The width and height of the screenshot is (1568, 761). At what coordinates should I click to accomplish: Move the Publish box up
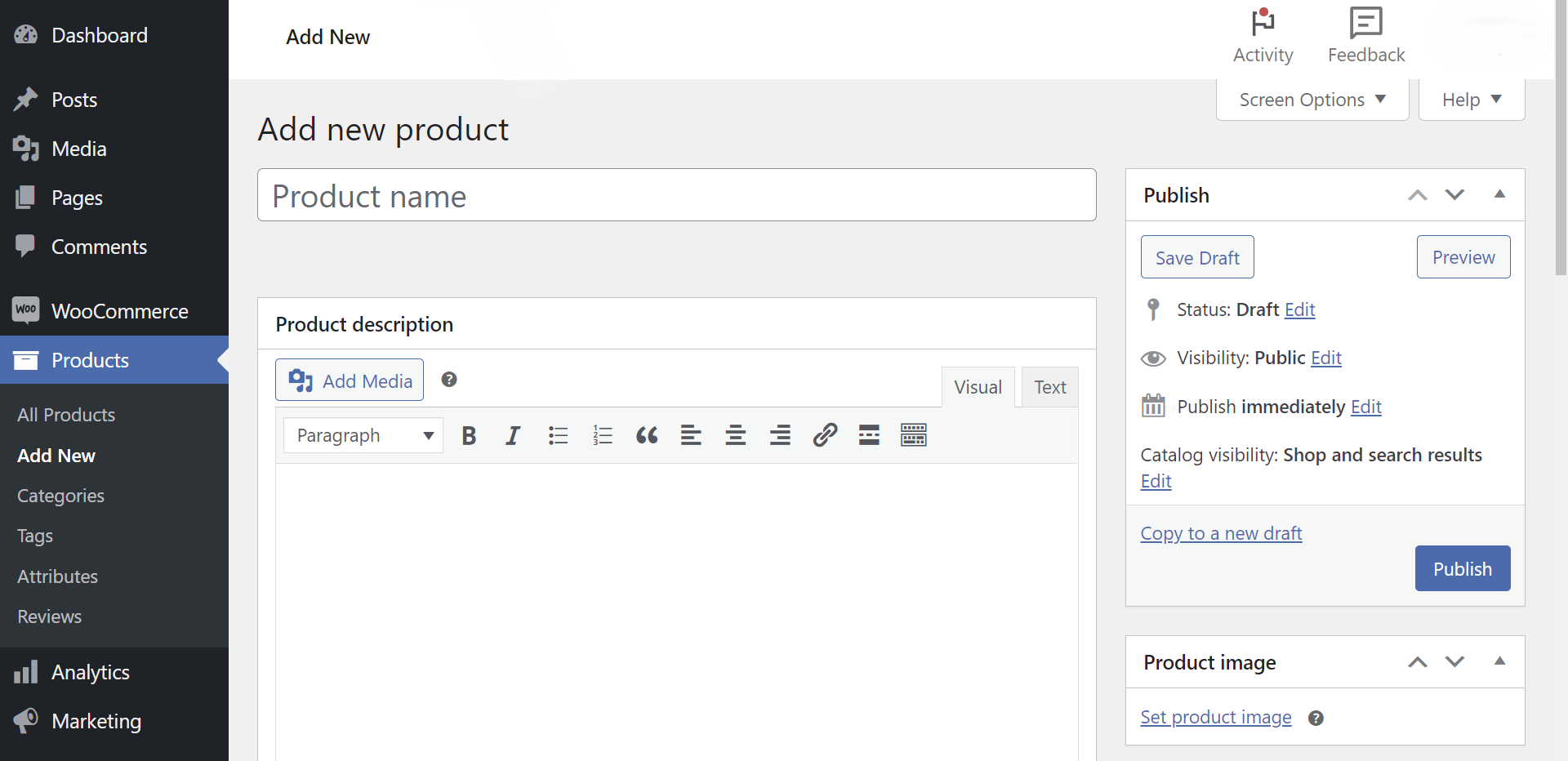(1418, 195)
